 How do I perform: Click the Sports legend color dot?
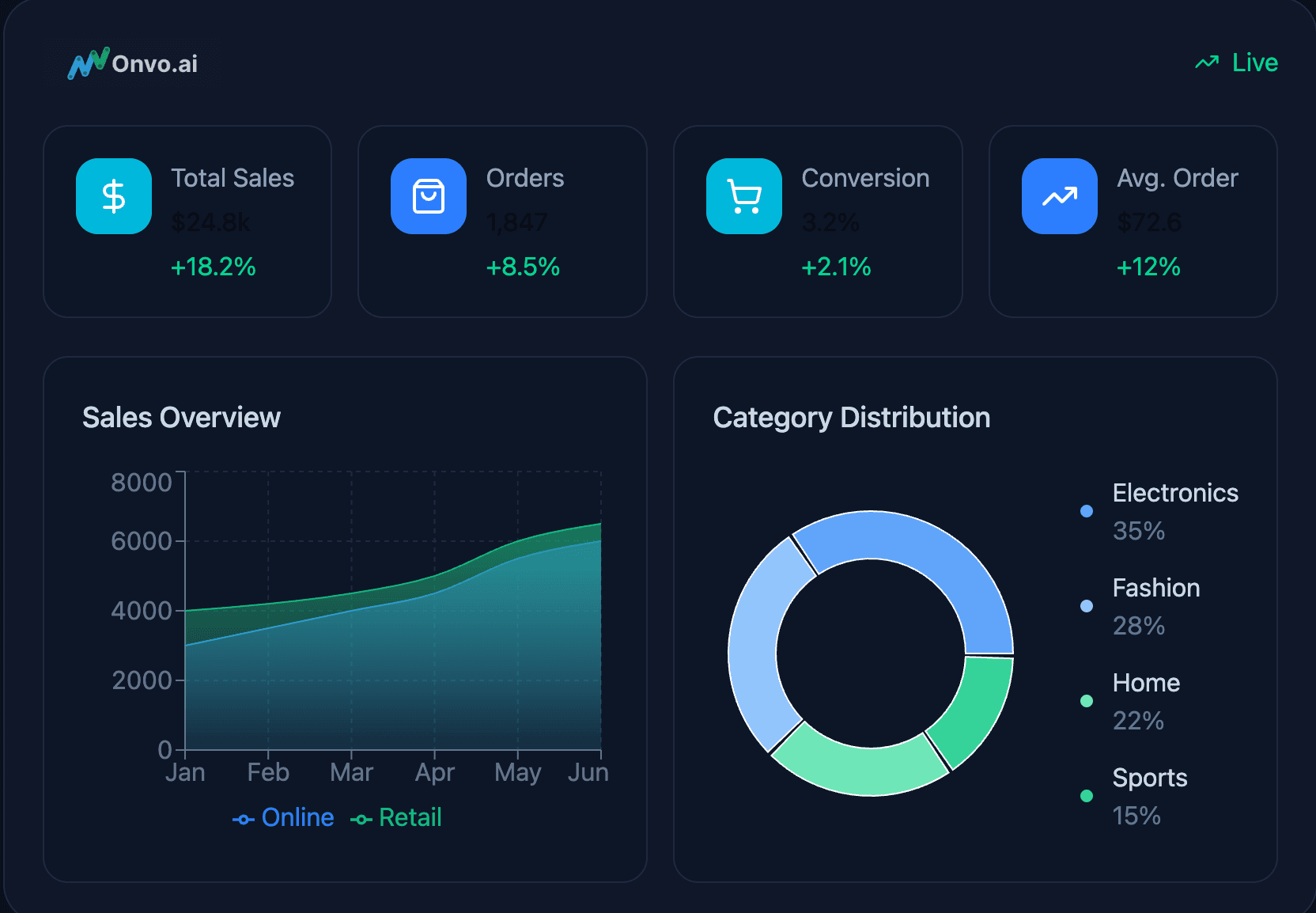[1087, 796]
